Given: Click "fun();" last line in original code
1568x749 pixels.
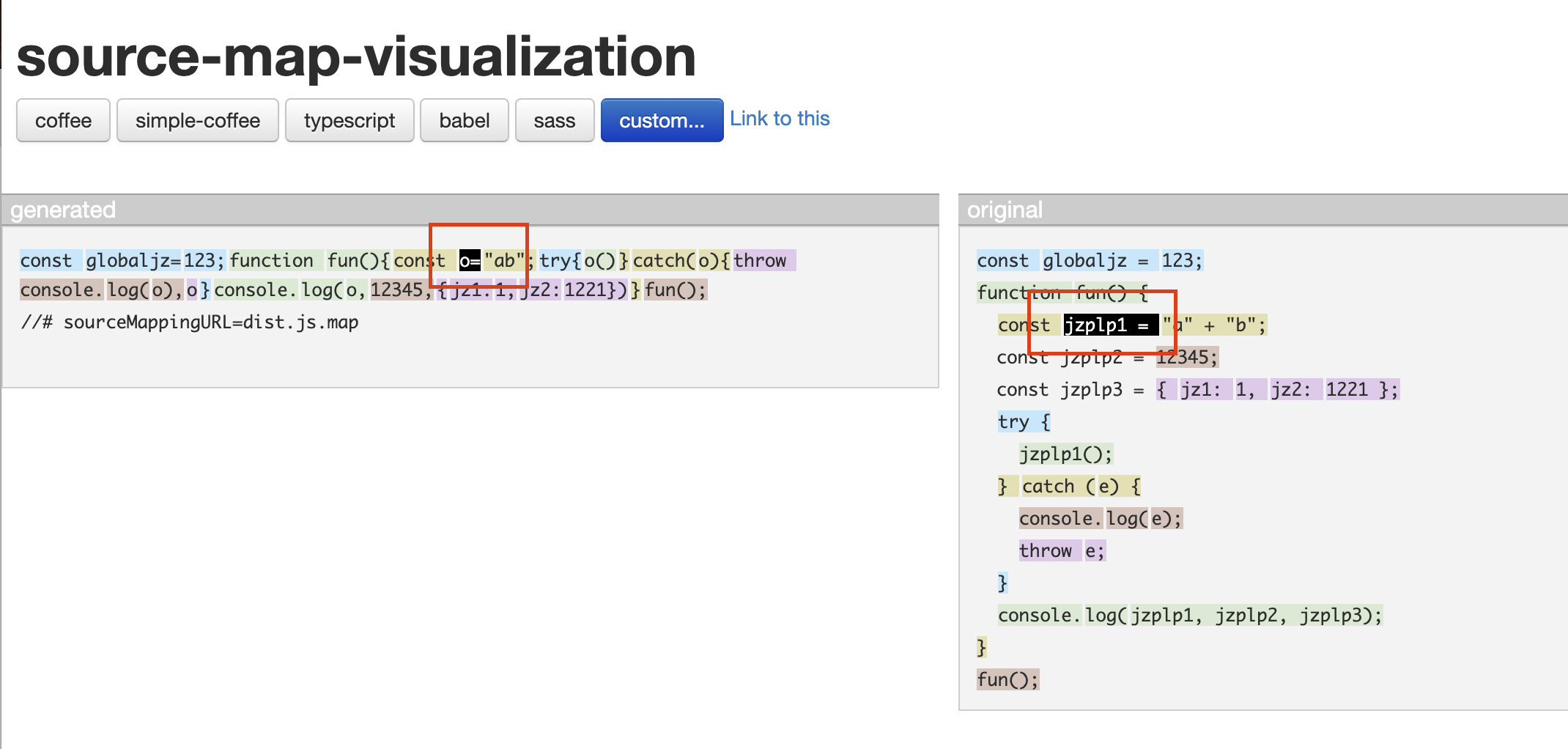Looking at the screenshot, I should (x=1007, y=679).
